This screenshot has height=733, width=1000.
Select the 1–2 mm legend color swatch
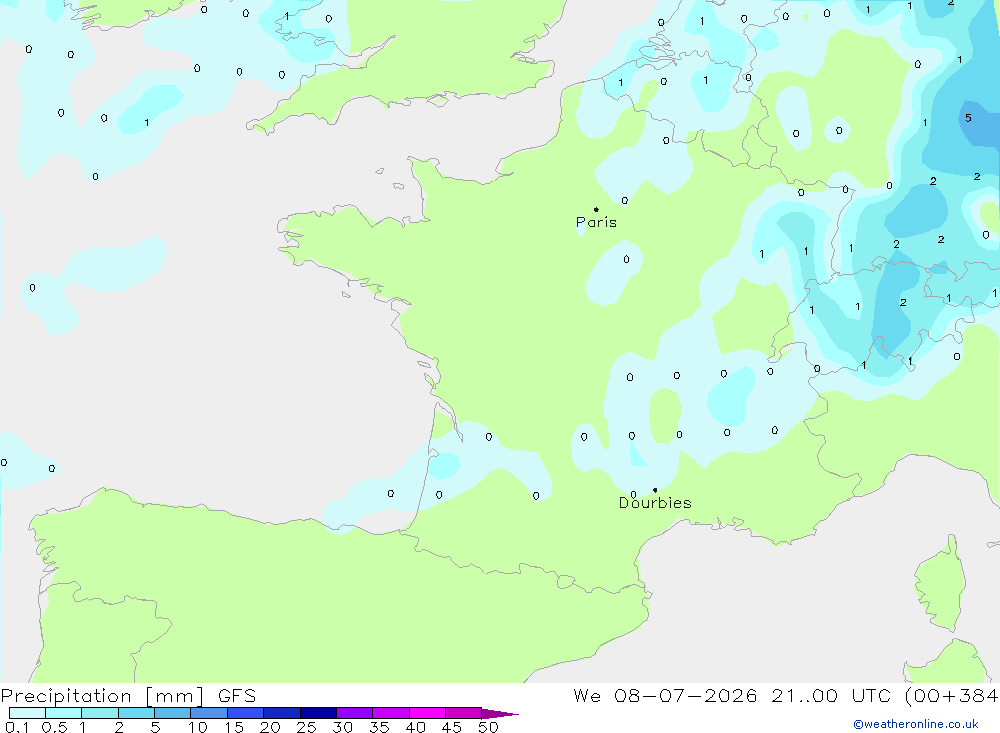coord(100,713)
